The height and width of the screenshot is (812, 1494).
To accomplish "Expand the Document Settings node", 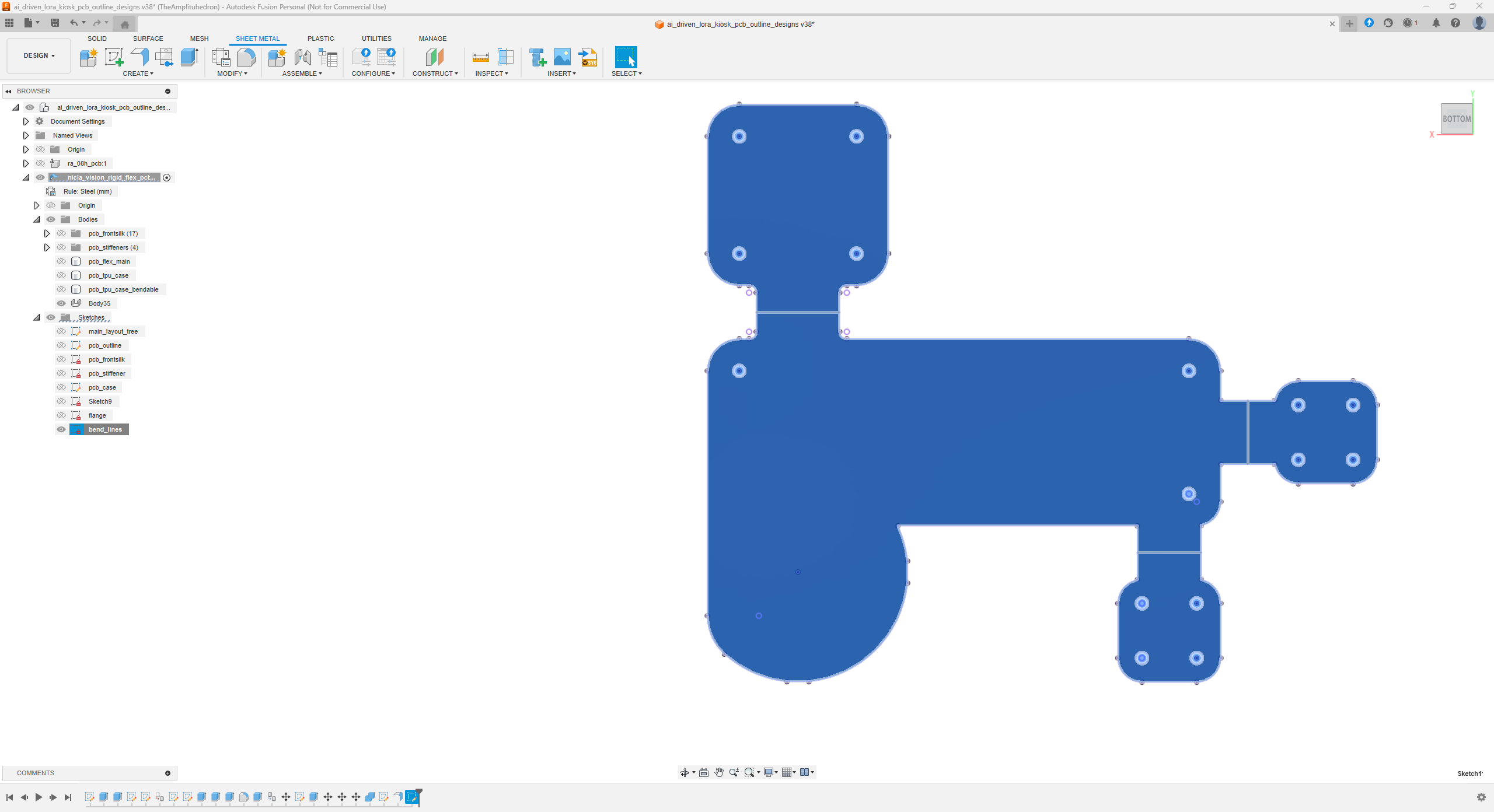I will coord(26,121).
